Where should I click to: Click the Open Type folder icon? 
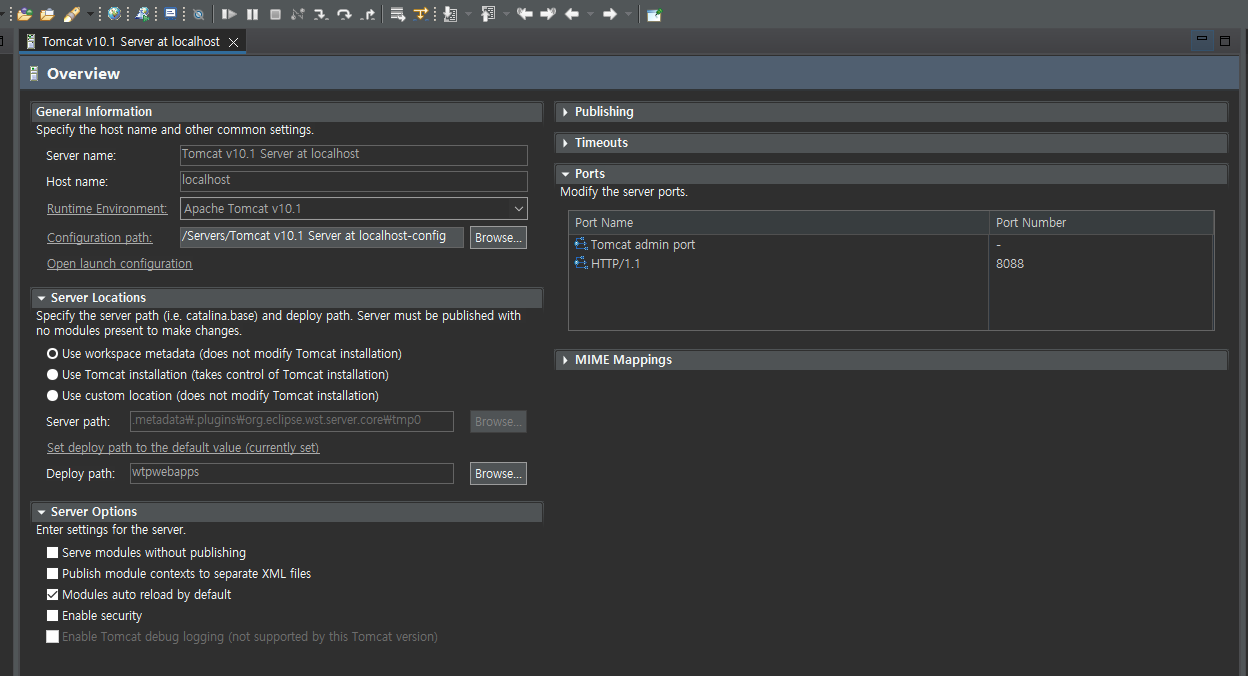click(x=24, y=14)
